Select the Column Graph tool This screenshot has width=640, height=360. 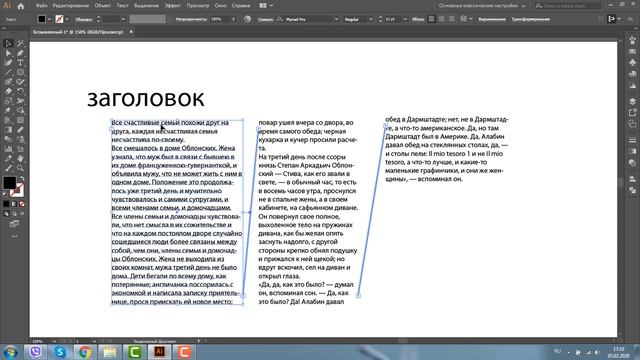9,149
